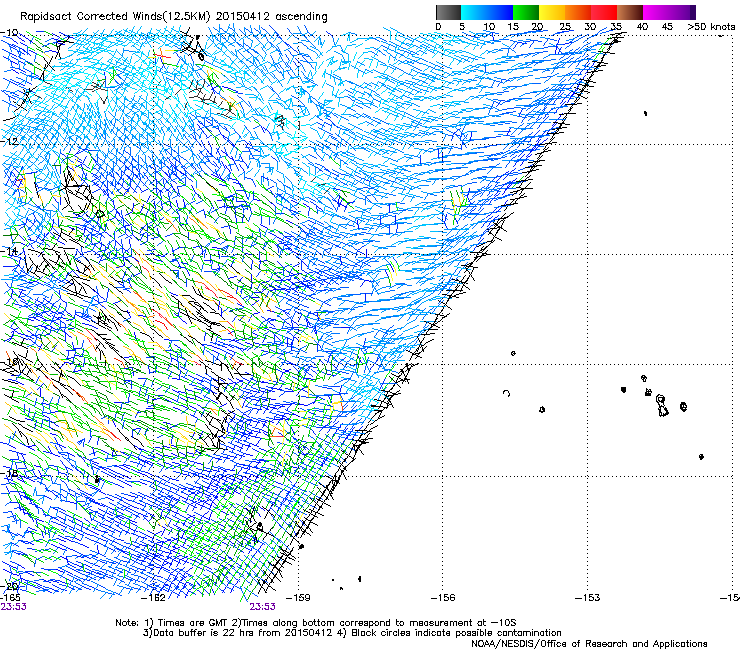
Task: Click the '-159' longitude axis label
Action: pyautogui.click(x=298, y=598)
